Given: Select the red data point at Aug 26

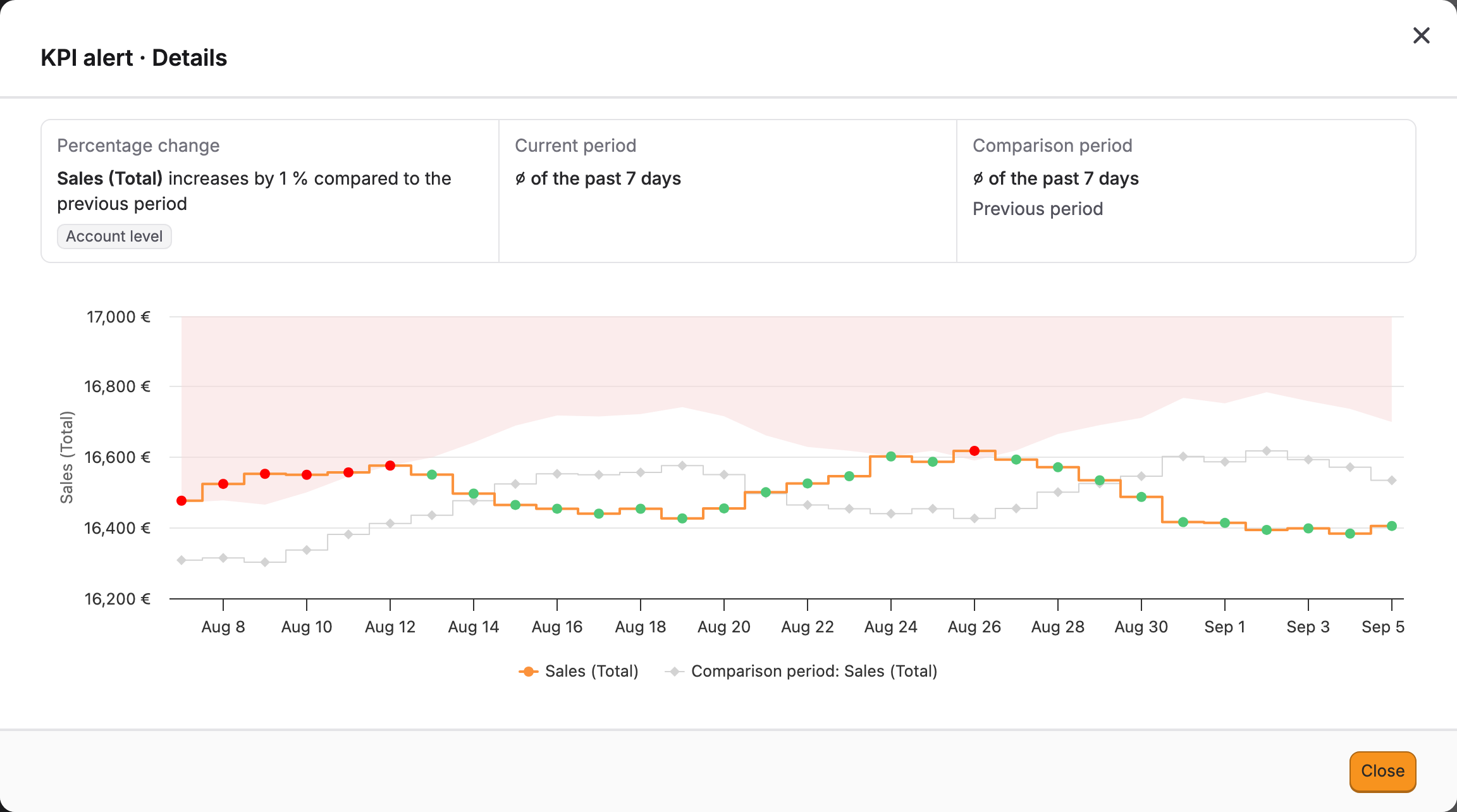Looking at the screenshot, I should pyautogui.click(x=974, y=451).
